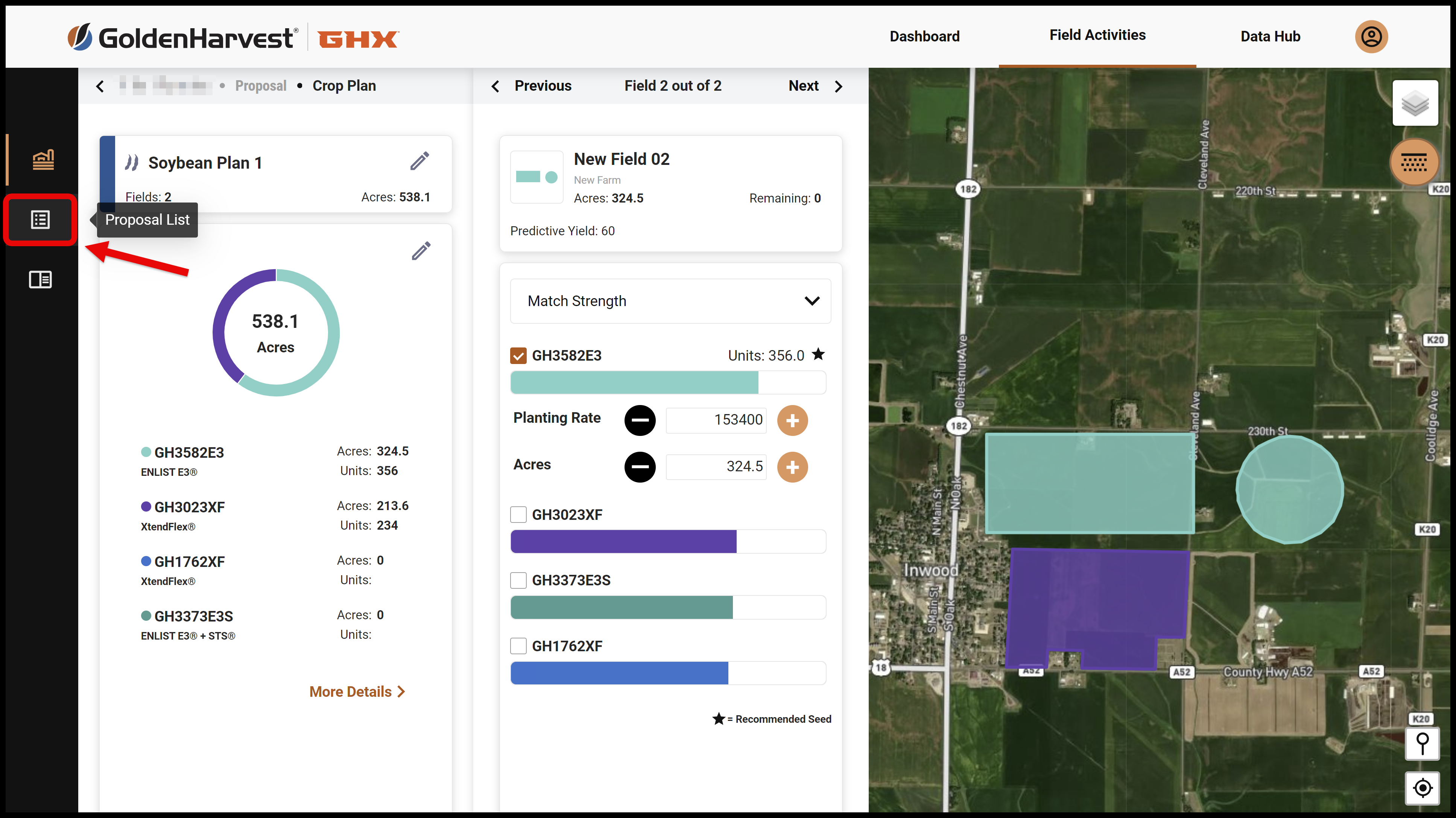1456x818 pixels.
Task: Open the user profile account icon
Action: click(1371, 37)
